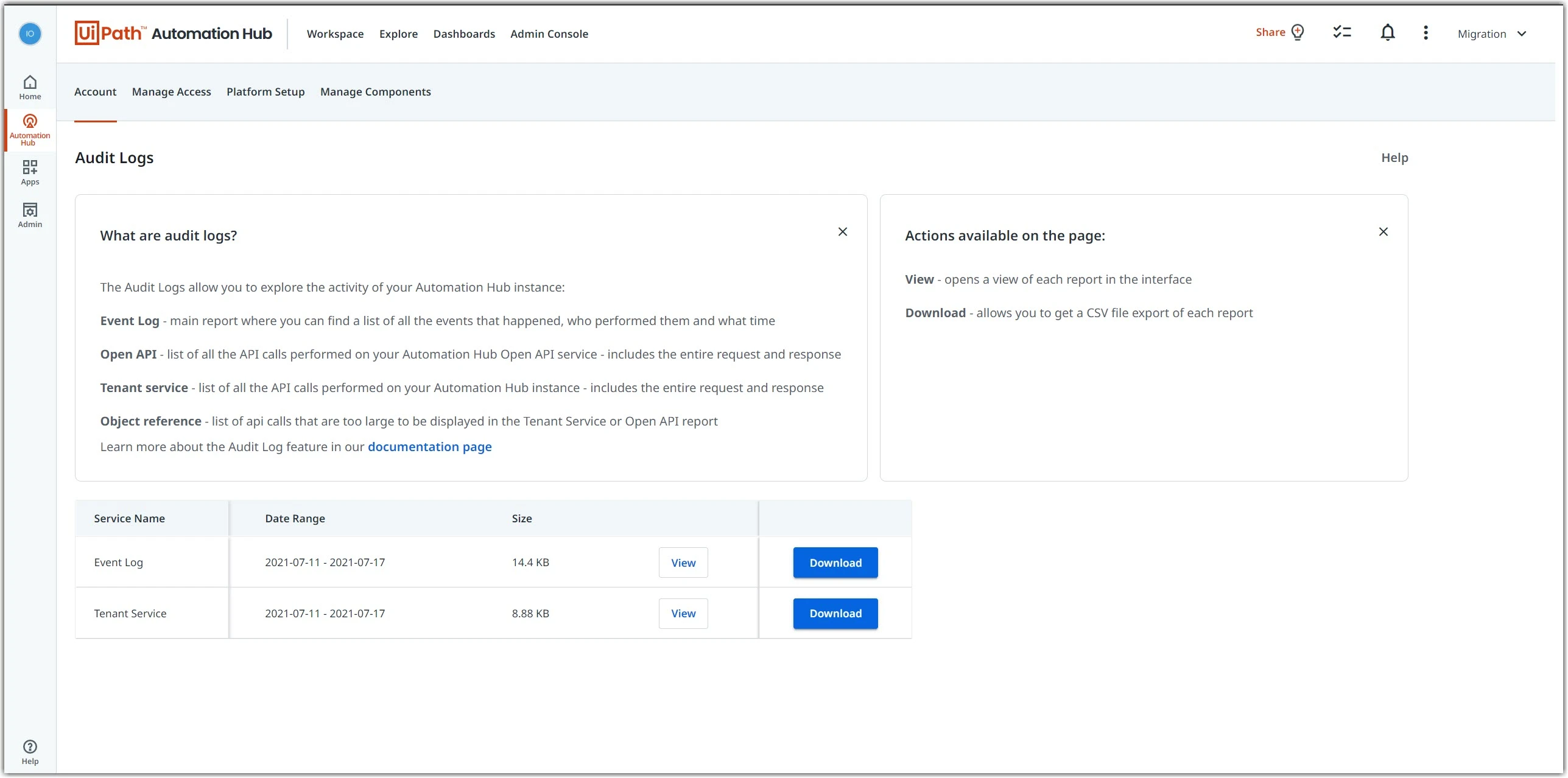Click the Audit Logs page heading
1568x778 pixels.
pos(114,158)
